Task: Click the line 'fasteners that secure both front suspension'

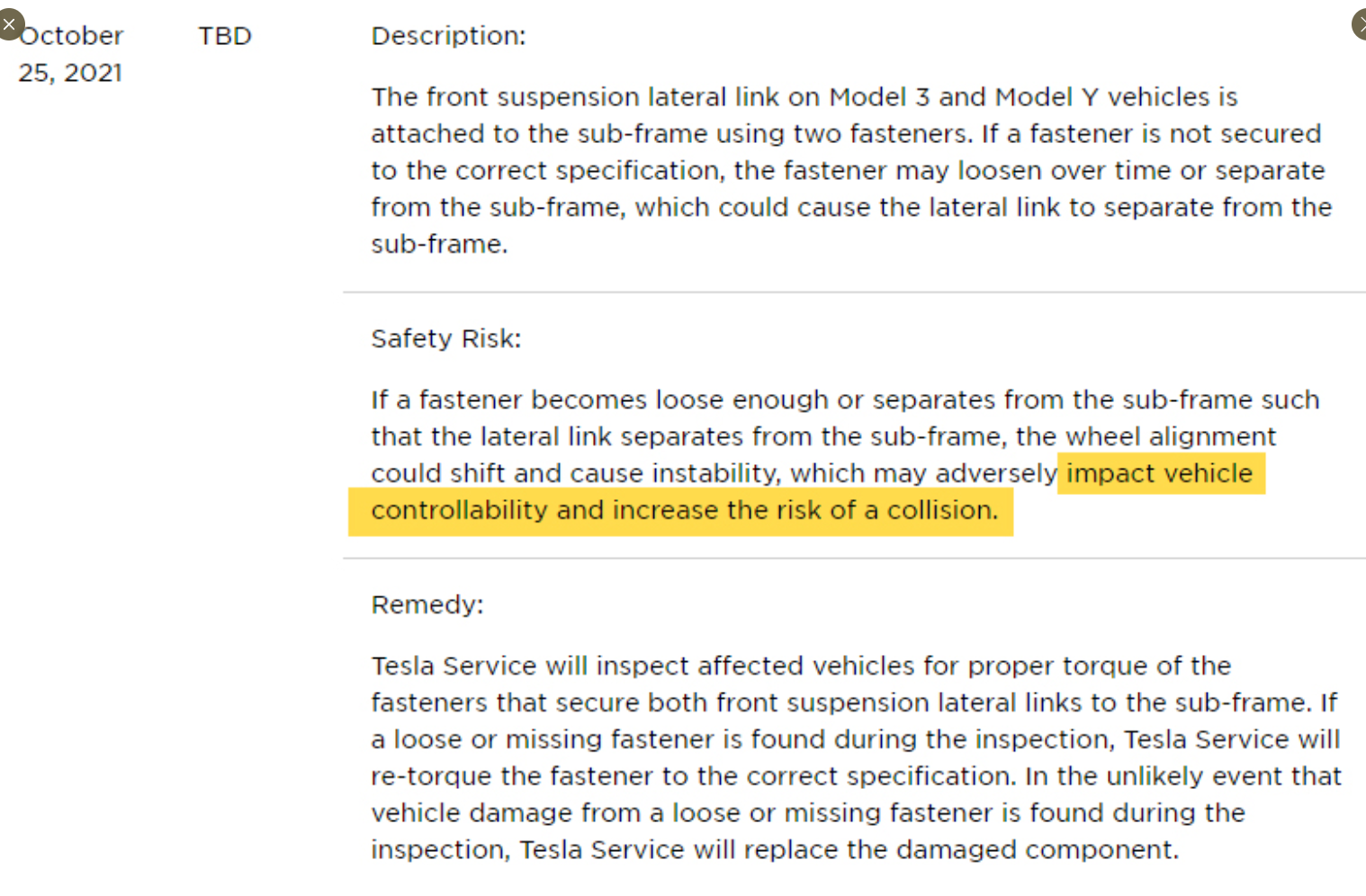Action: [x=854, y=703]
